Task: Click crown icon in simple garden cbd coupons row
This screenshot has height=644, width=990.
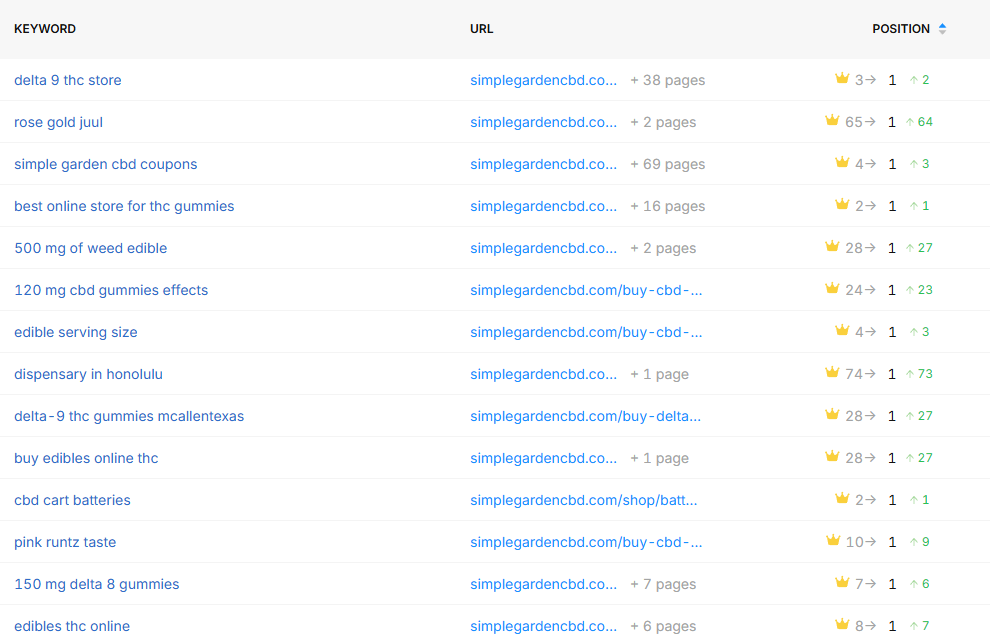Action: [x=842, y=162]
